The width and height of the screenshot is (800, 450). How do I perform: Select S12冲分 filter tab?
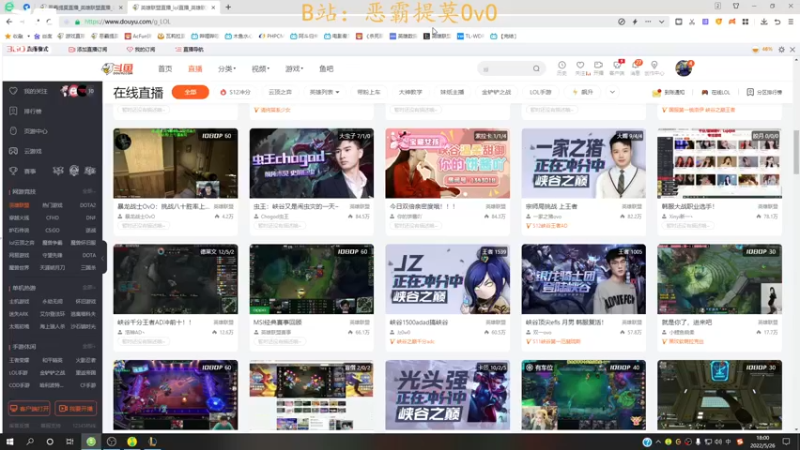tap(235, 92)
